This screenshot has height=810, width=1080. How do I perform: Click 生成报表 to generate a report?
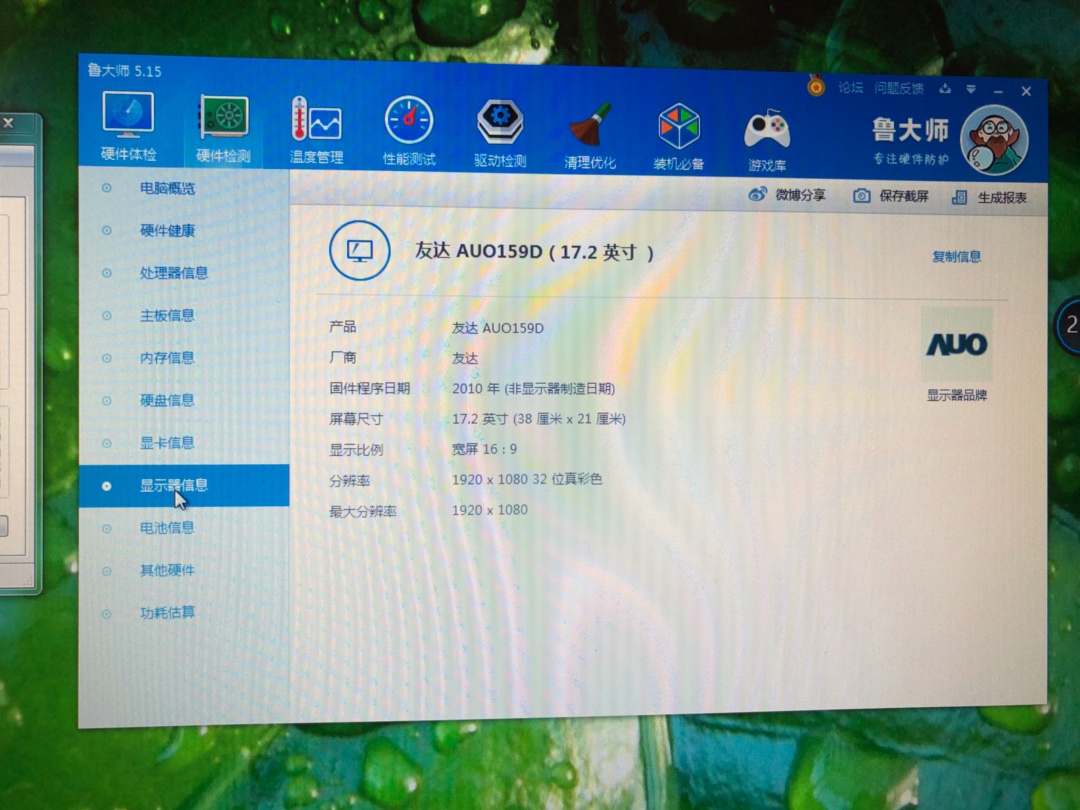(989, 198)
